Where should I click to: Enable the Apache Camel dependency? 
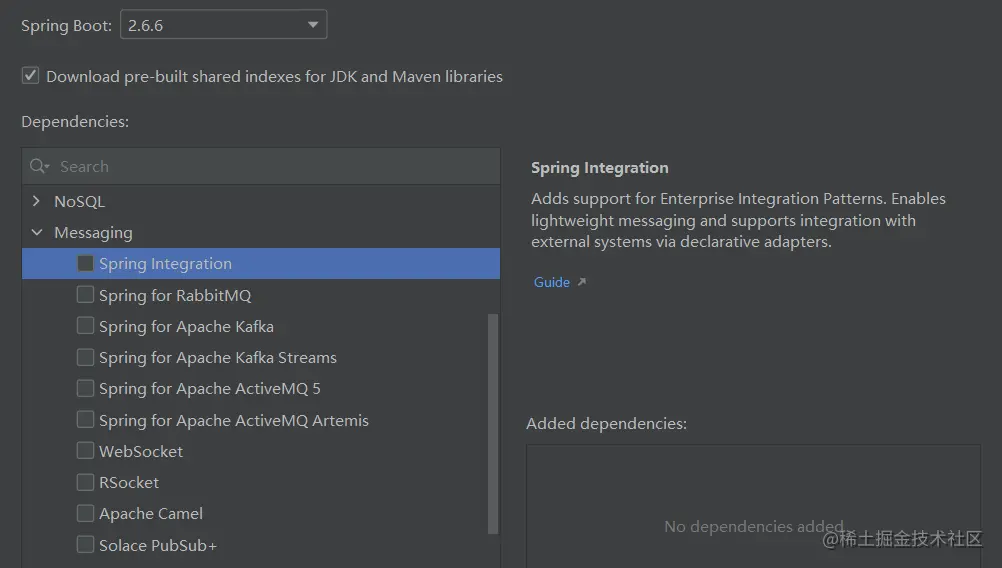click(x=85, y=513)
